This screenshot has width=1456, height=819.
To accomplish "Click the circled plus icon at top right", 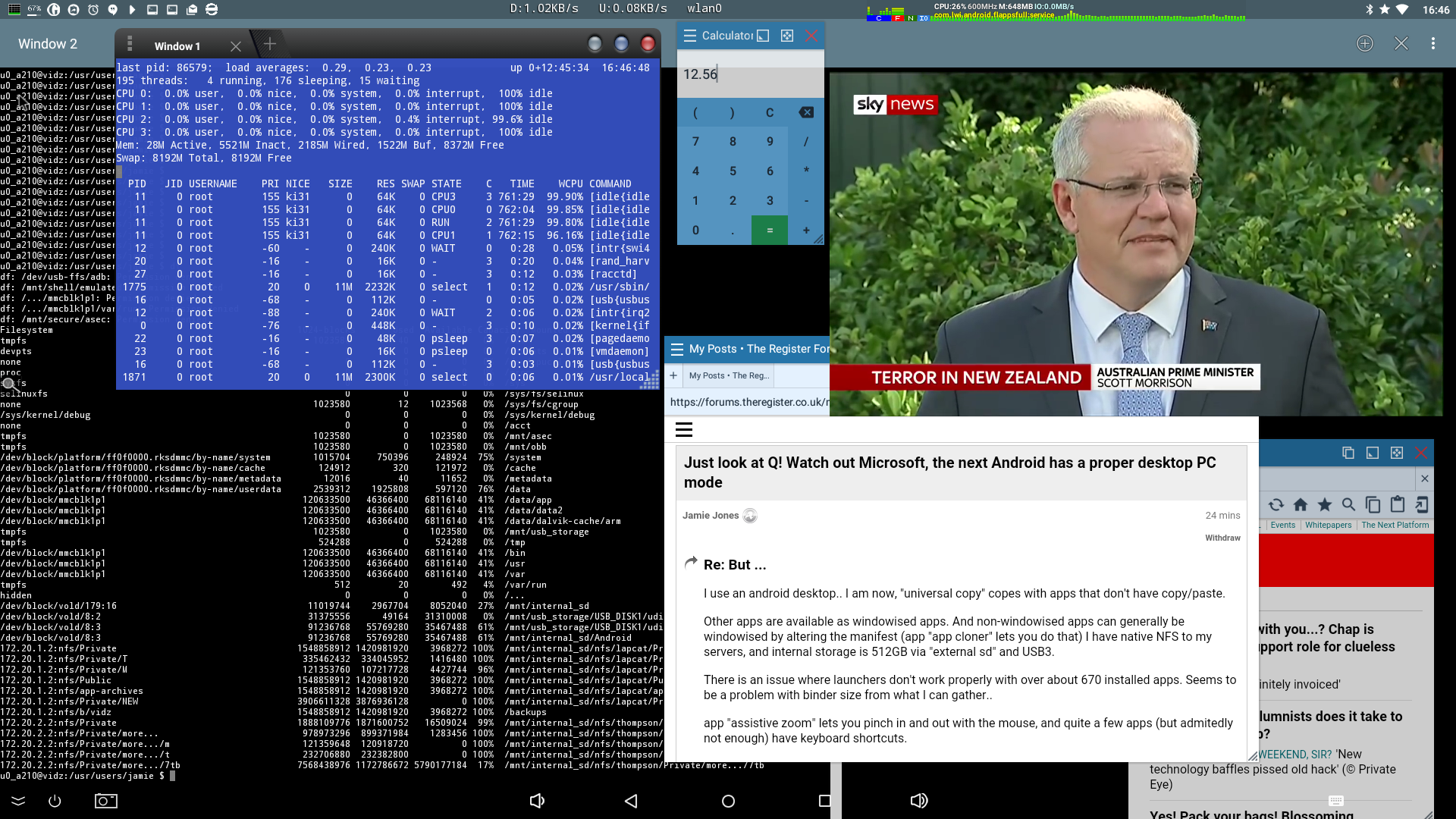I will coord(1365,44).
